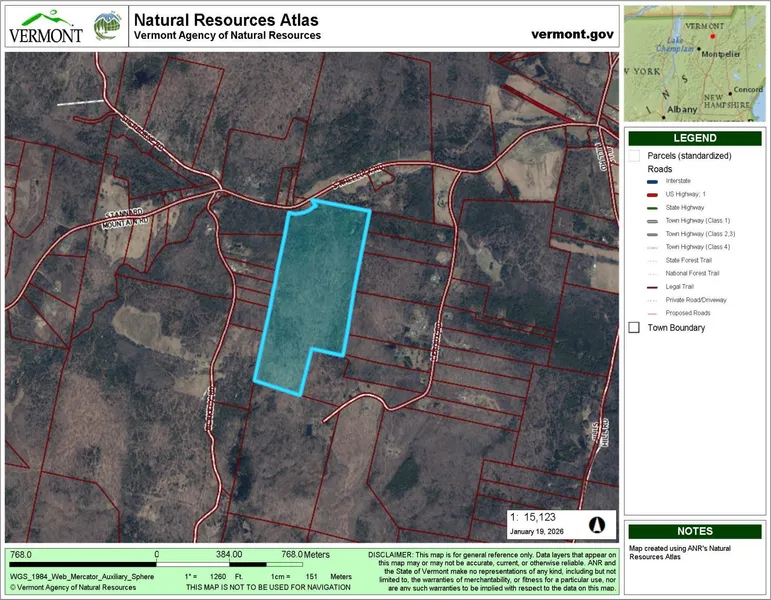Click the LEGEND header bar
This screenshot has height=600, width=771.
click(x=694, y=139)
